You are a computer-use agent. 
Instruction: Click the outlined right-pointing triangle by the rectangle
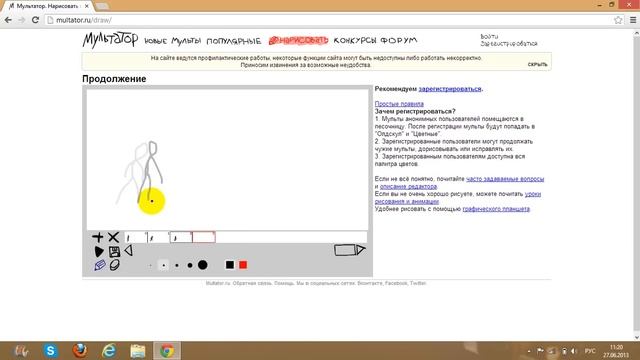(361, 249)
